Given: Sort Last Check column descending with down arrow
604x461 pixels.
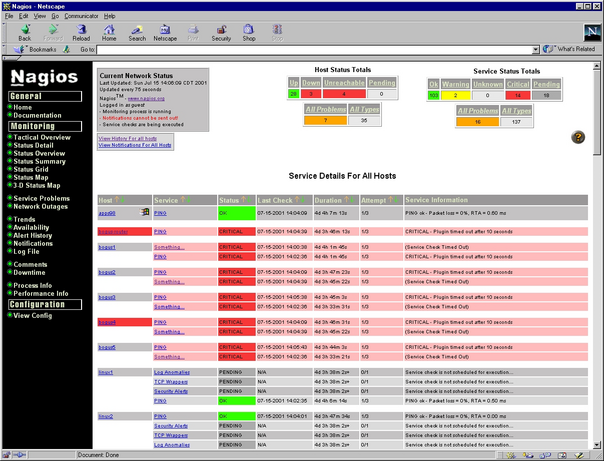Looking at the screenshot, I should coord(303,199).
